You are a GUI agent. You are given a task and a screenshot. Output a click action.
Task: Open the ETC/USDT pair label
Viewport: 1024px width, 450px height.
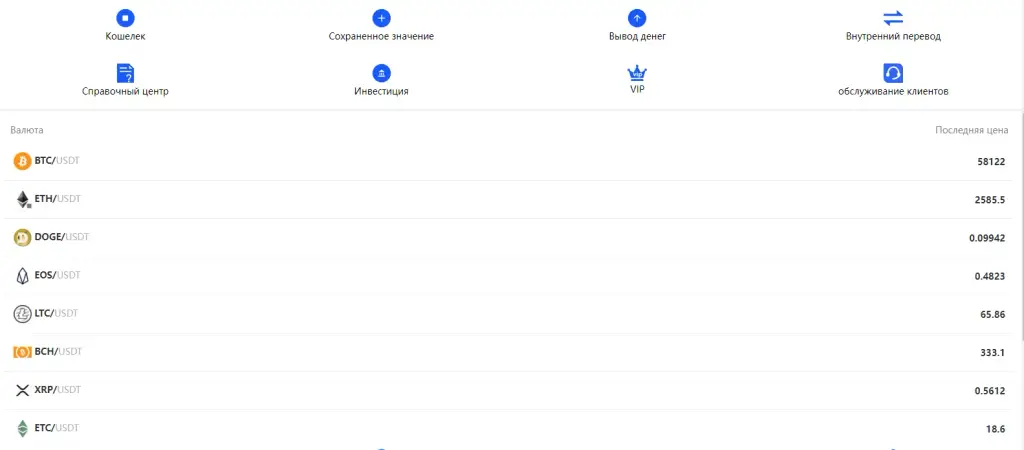(57, 428)
